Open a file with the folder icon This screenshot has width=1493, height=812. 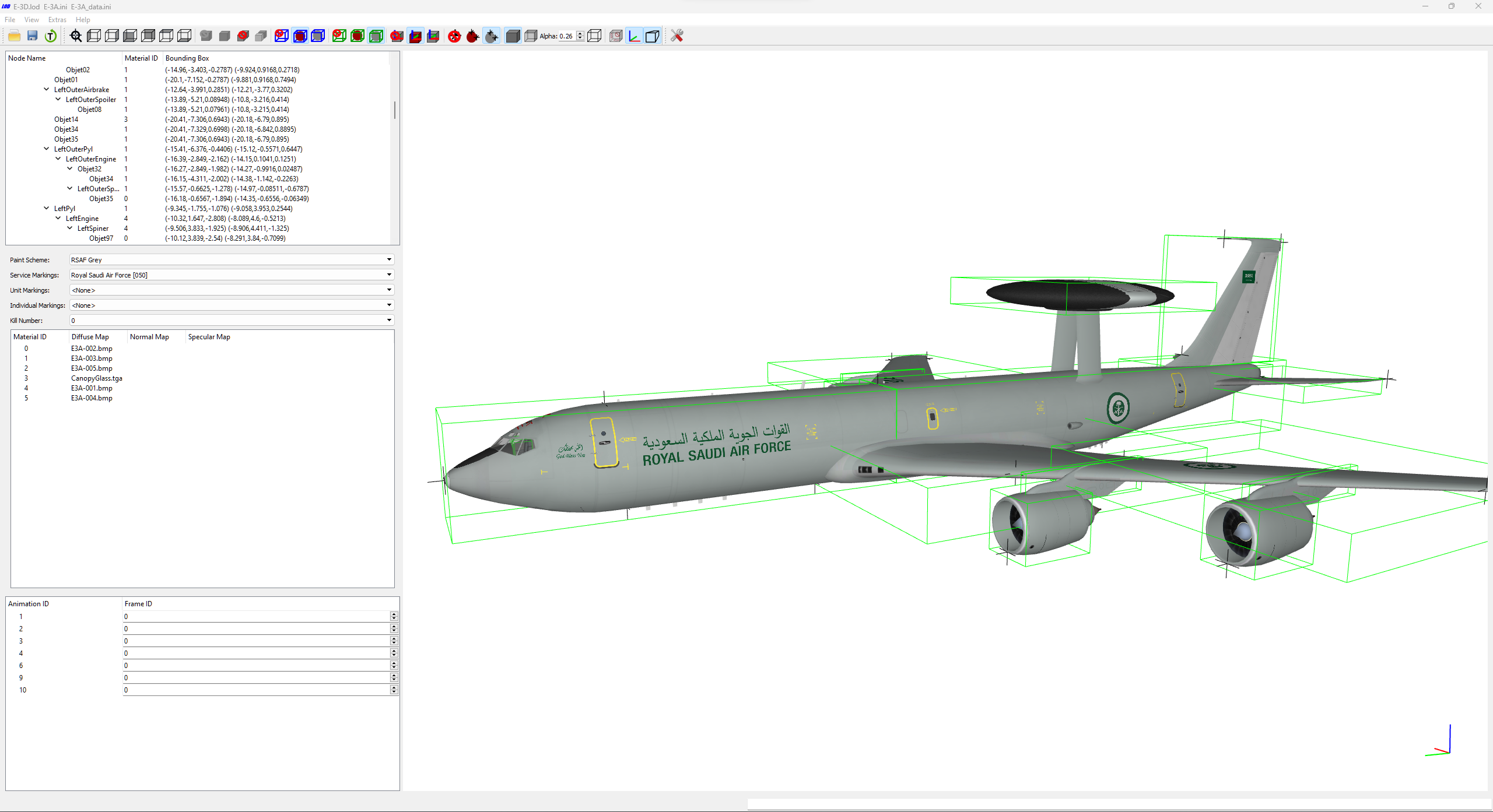pos(15,36)
